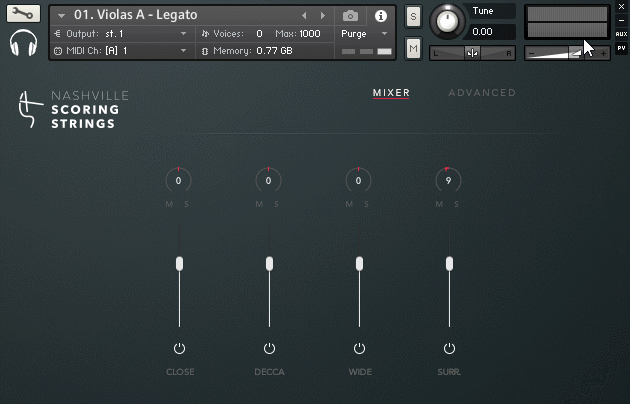This screenshot has height=404, width=630.
Task: Mute the DECCA mic channel
Action: 259,204
